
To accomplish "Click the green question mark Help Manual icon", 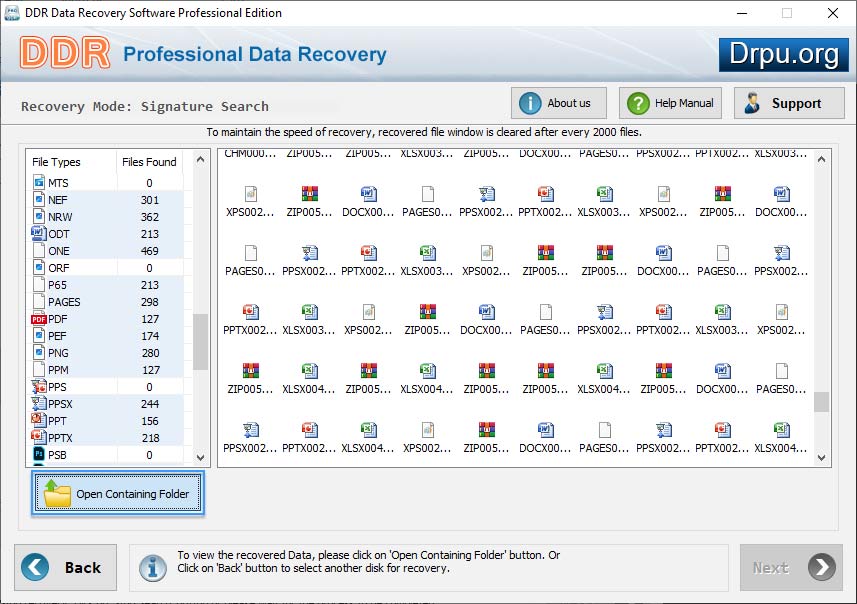I will click(x=638, y=103).
